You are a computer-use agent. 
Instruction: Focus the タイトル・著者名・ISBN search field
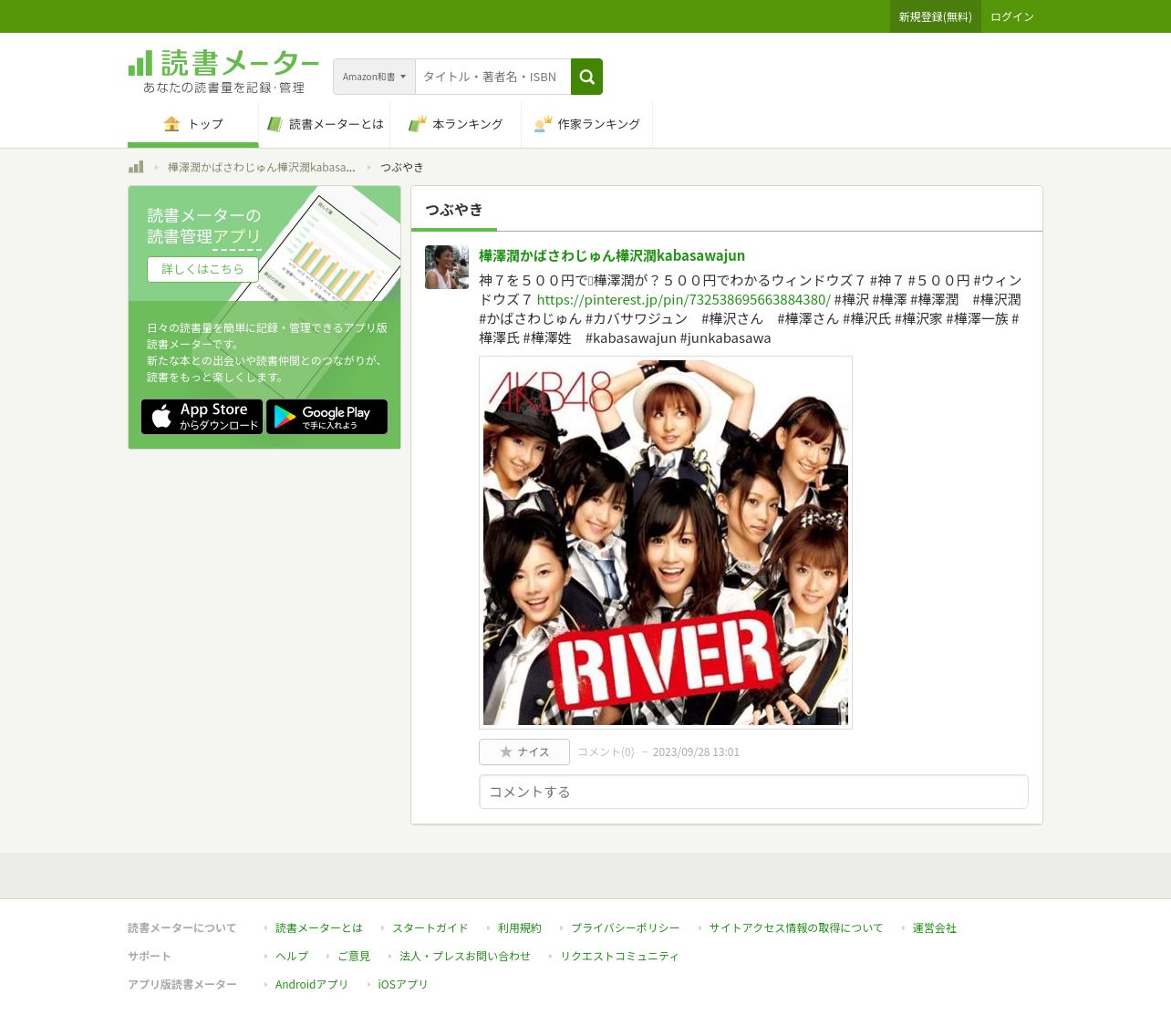[x=493, y=77]
